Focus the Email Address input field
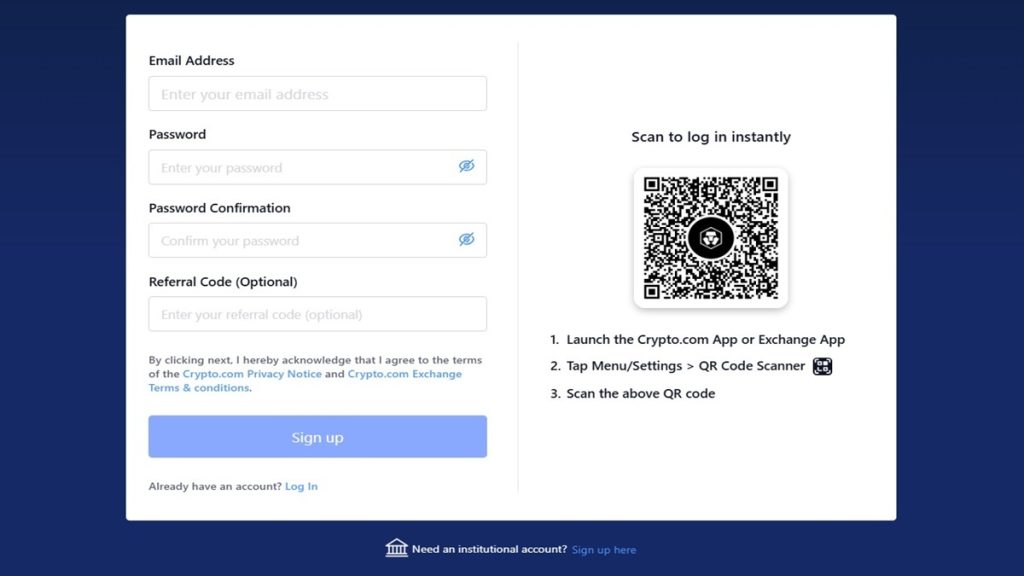Image resolution: width=1024 pixels, height=576 pixels. [x=317, y=93]
